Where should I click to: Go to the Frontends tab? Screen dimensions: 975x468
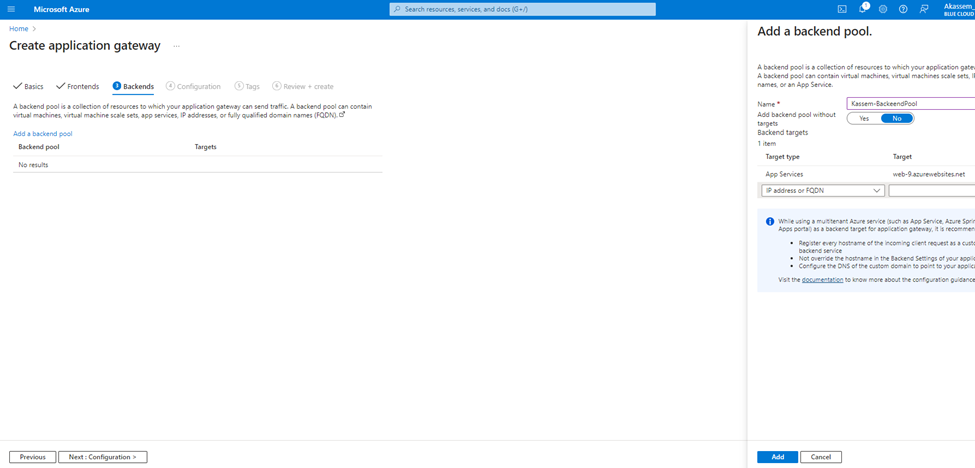click(x=78, y=86)
